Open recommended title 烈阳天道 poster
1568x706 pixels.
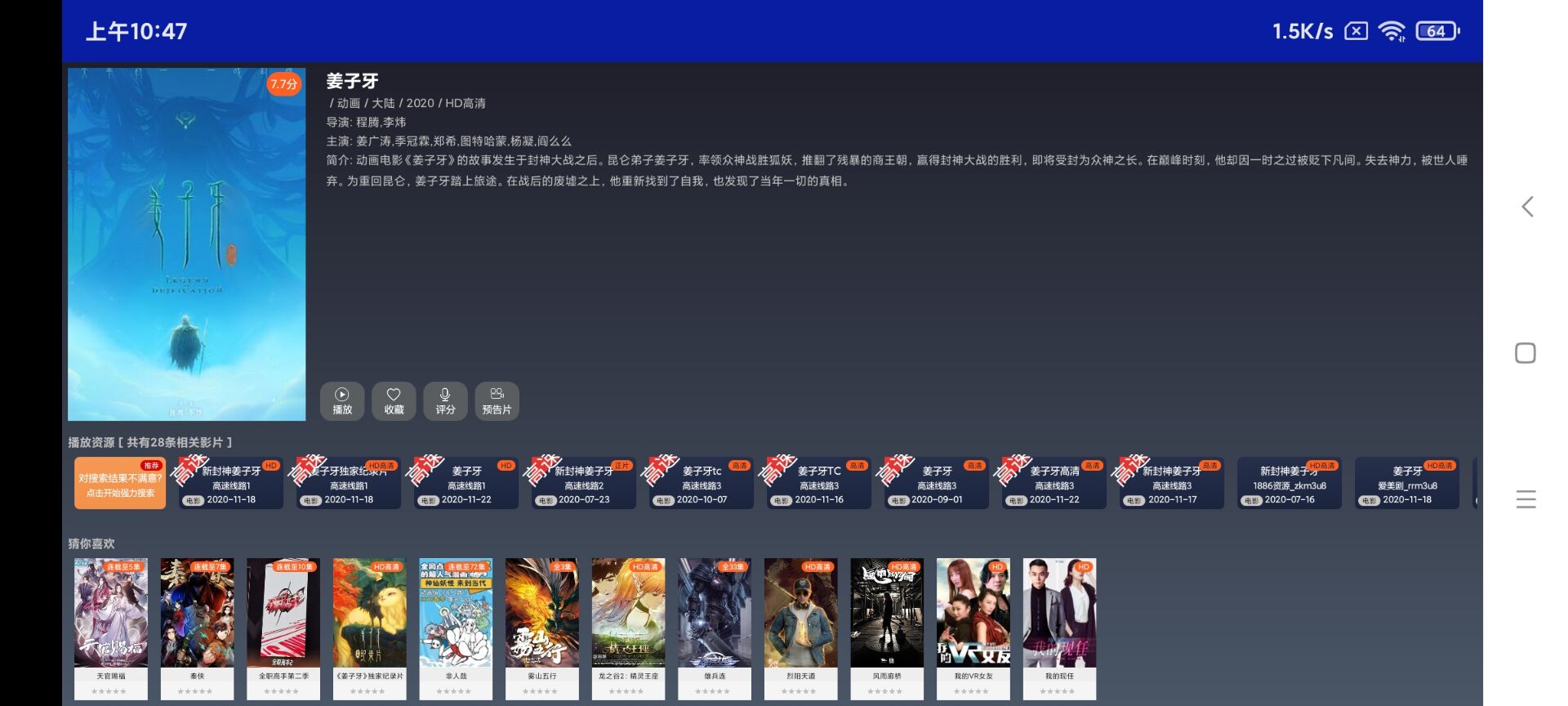801,613
